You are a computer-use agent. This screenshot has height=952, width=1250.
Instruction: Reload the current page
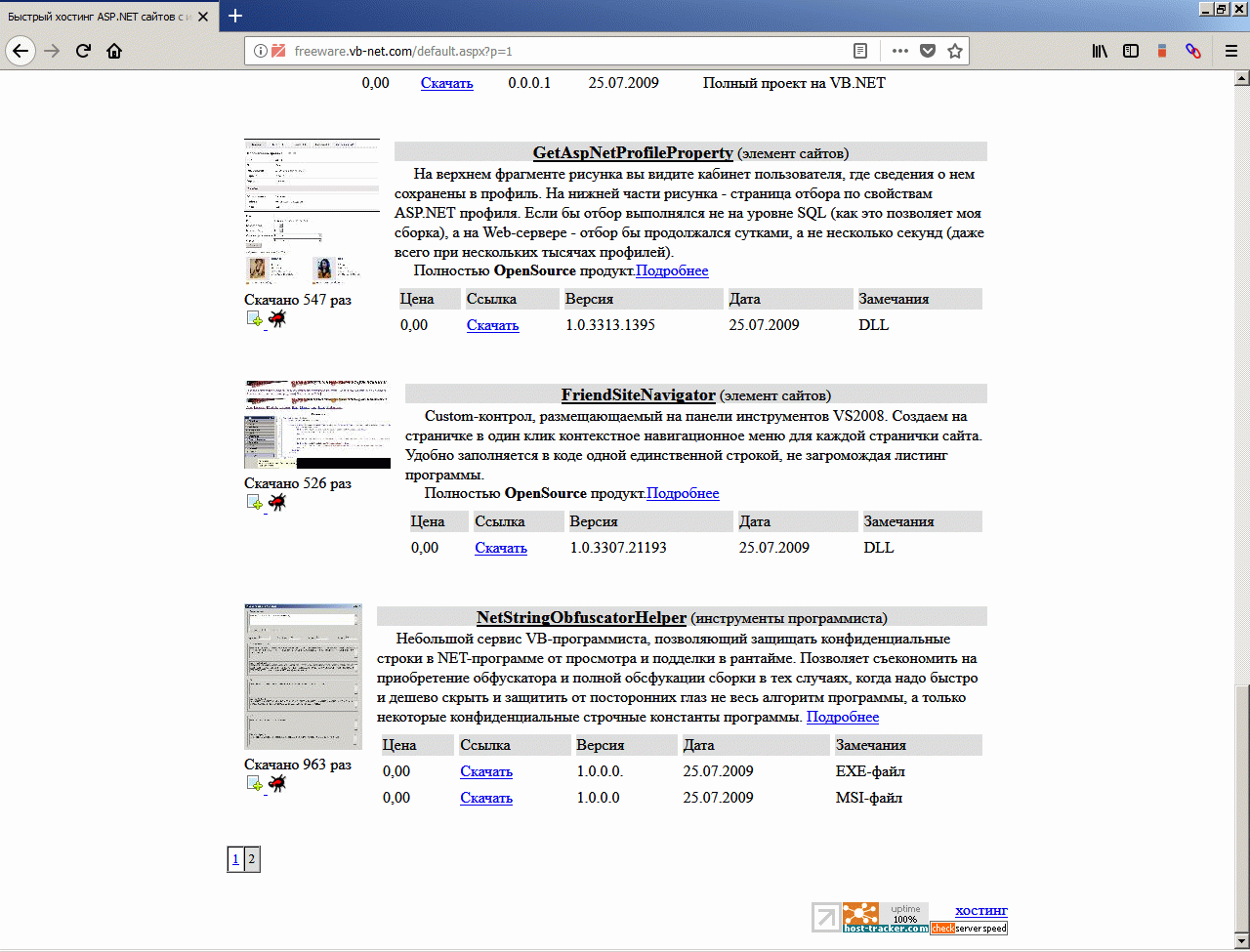click(x=83, y=51)
